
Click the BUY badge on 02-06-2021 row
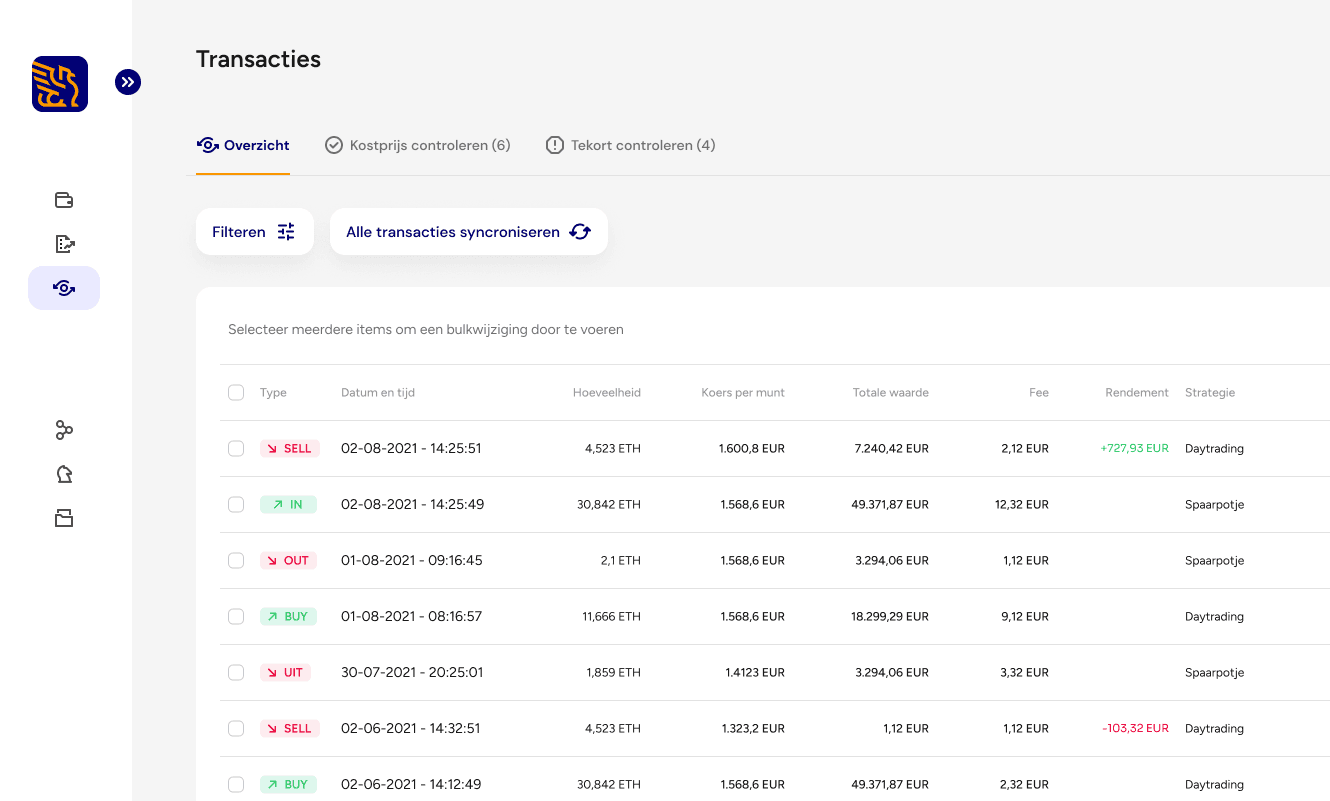(288, 785)
